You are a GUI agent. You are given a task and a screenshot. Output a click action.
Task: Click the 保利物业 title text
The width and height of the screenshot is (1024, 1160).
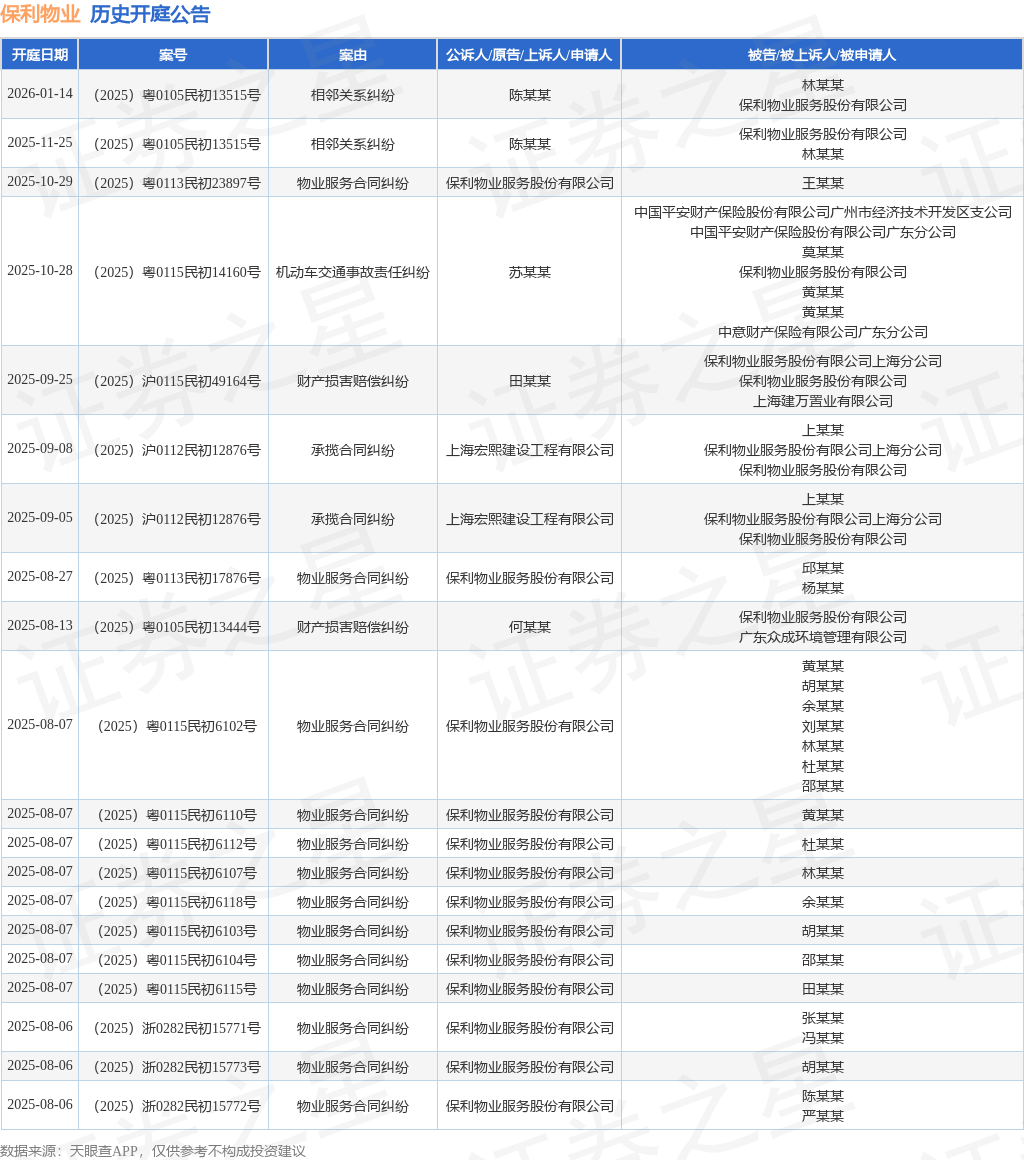40,14
